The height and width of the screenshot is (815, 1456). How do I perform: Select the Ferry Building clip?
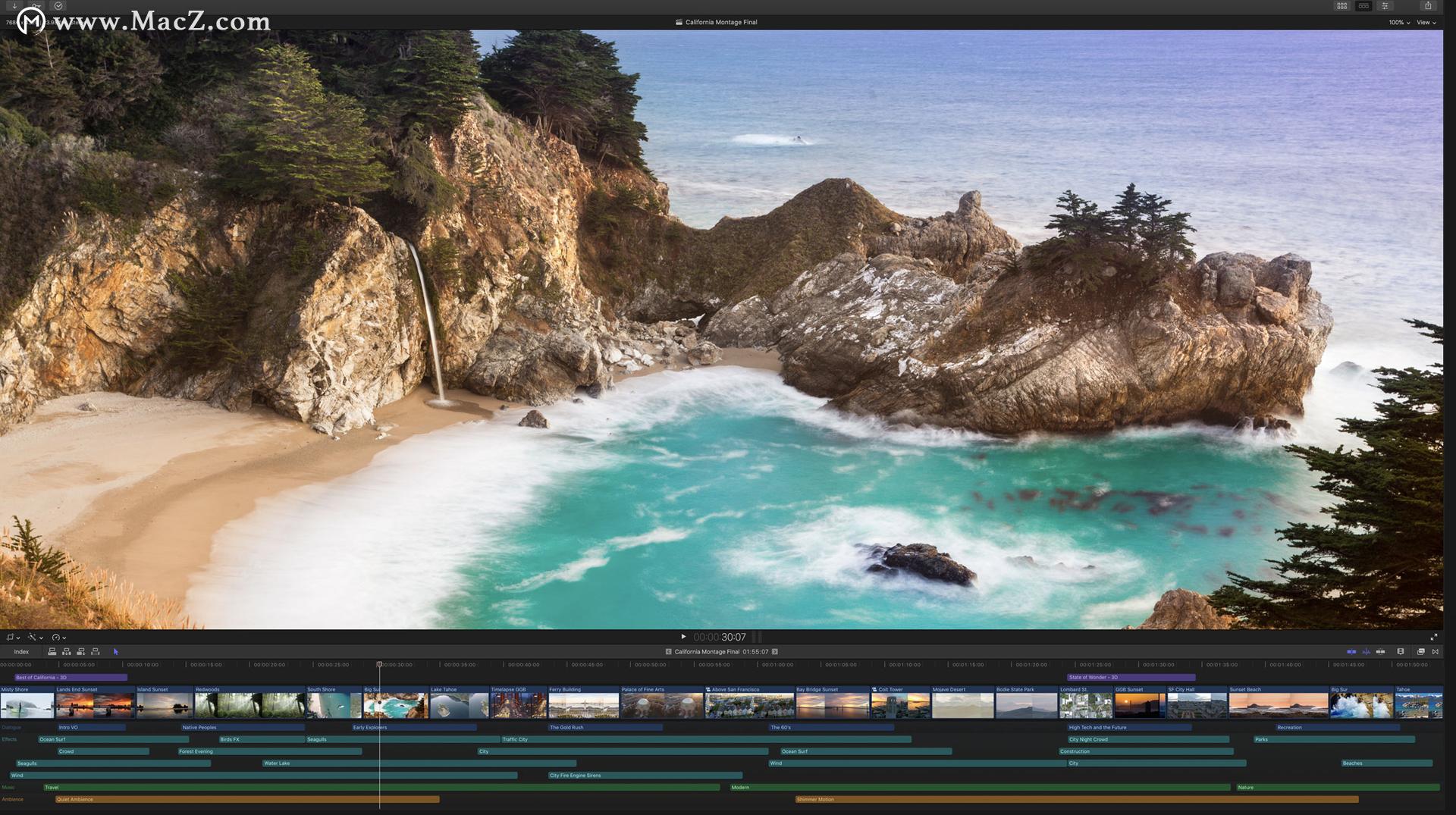click(583, 702)
